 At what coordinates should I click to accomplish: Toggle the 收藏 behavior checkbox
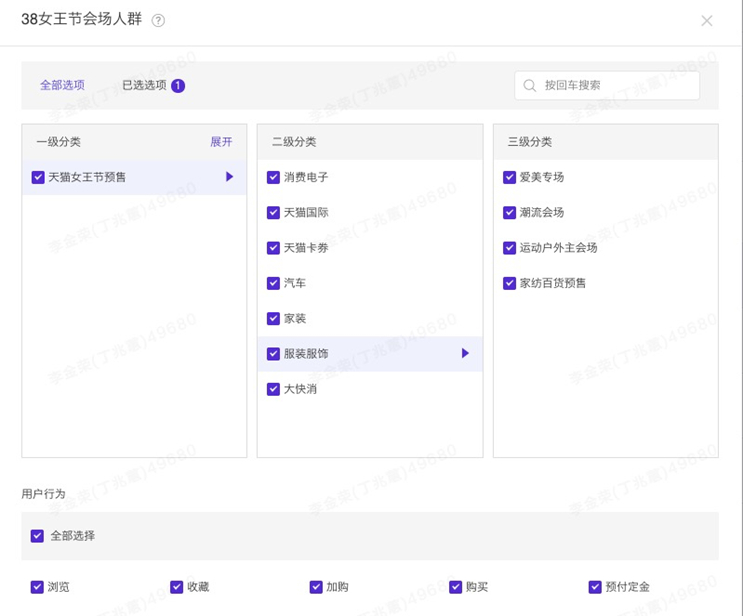coord(177,587)
